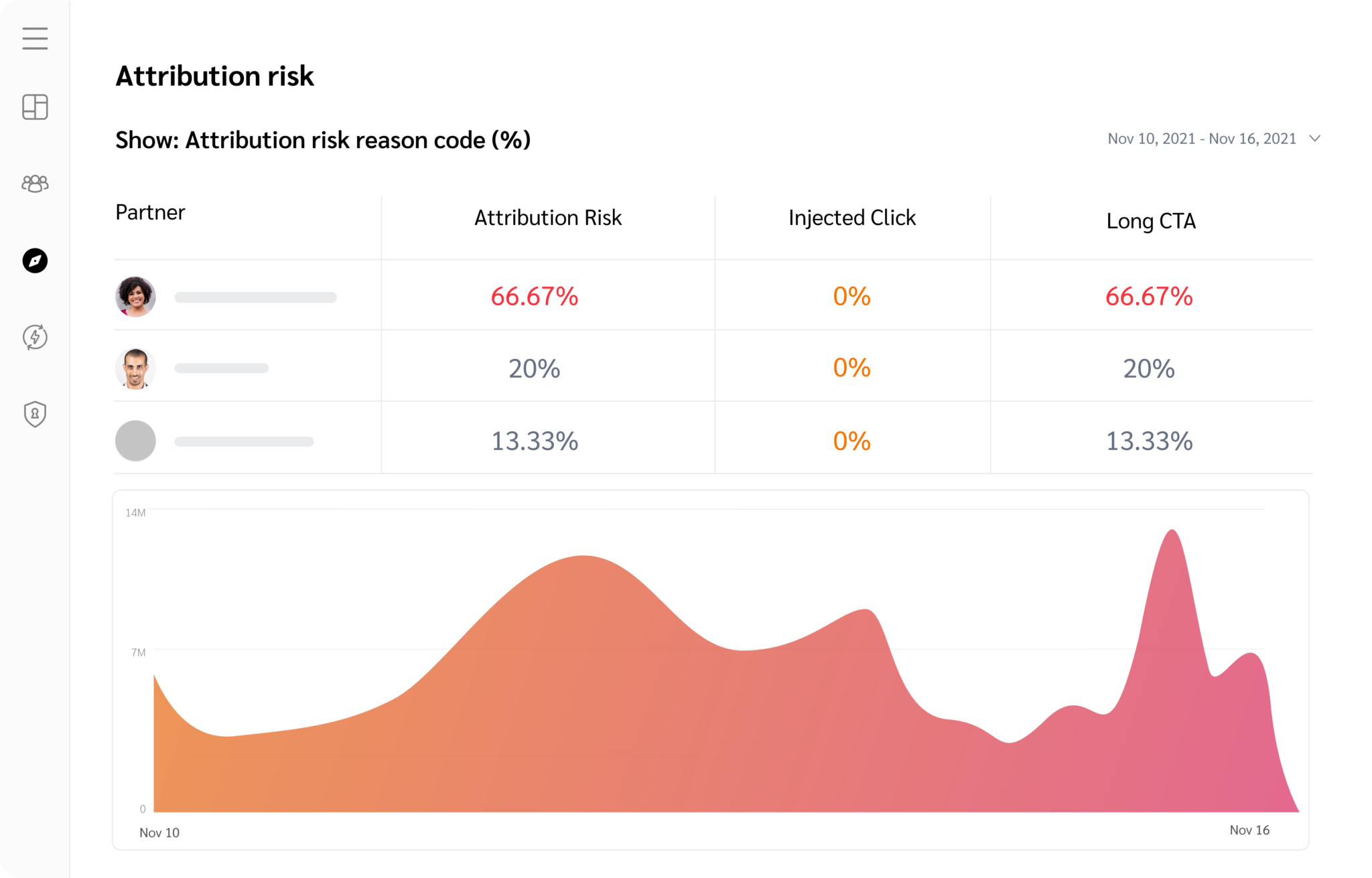Select the Attribution Risk column header
The height and width of the screenshot is (878, 1372).
548,217
